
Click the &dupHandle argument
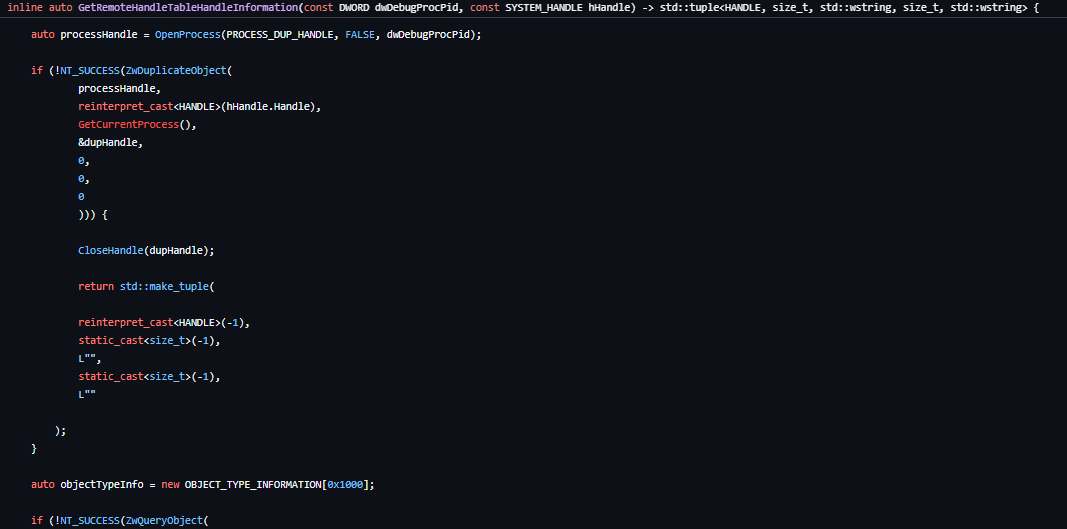tap(110, 143)
